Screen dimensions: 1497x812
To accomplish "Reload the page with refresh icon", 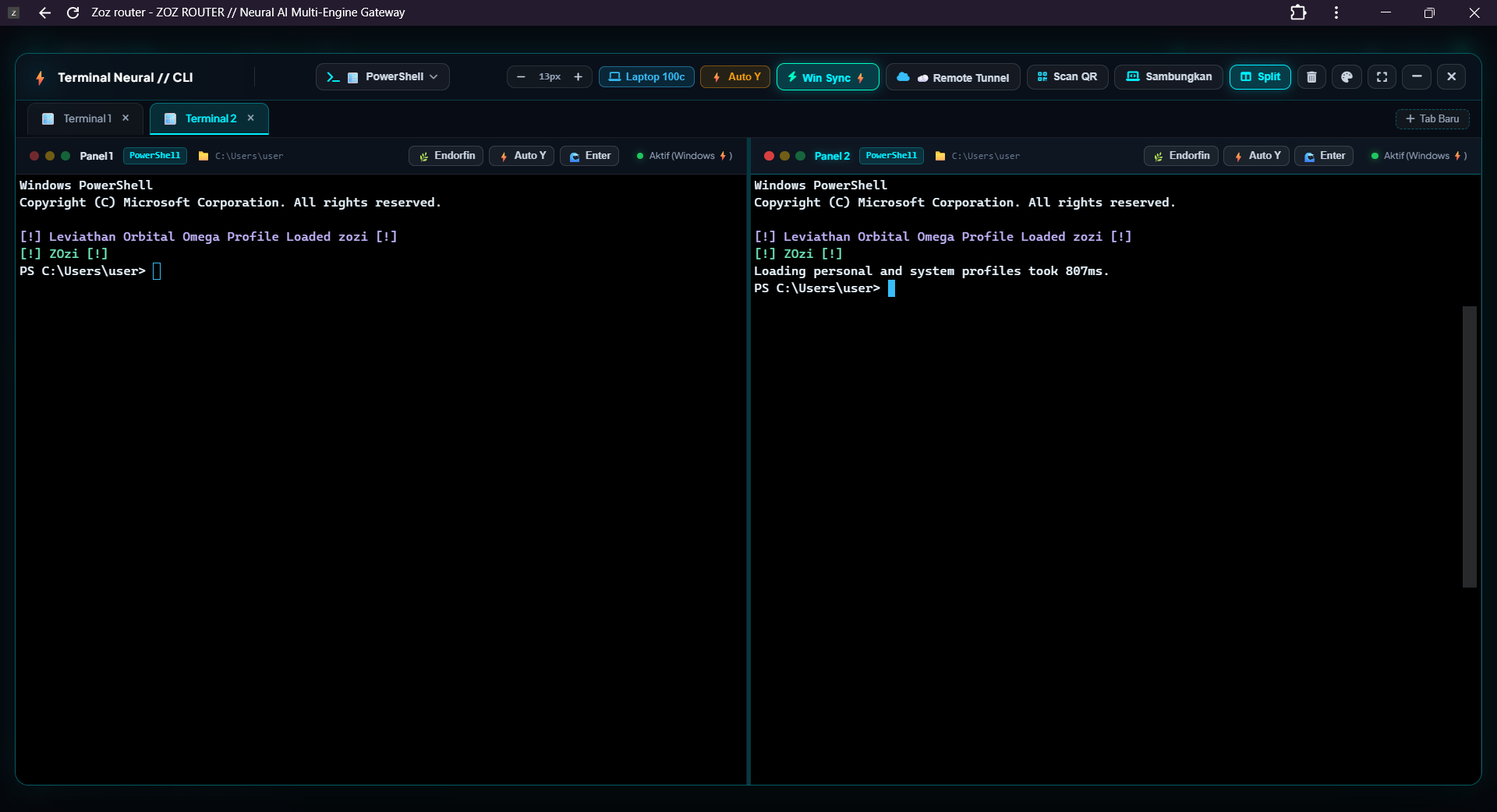I will coord(73,12).
